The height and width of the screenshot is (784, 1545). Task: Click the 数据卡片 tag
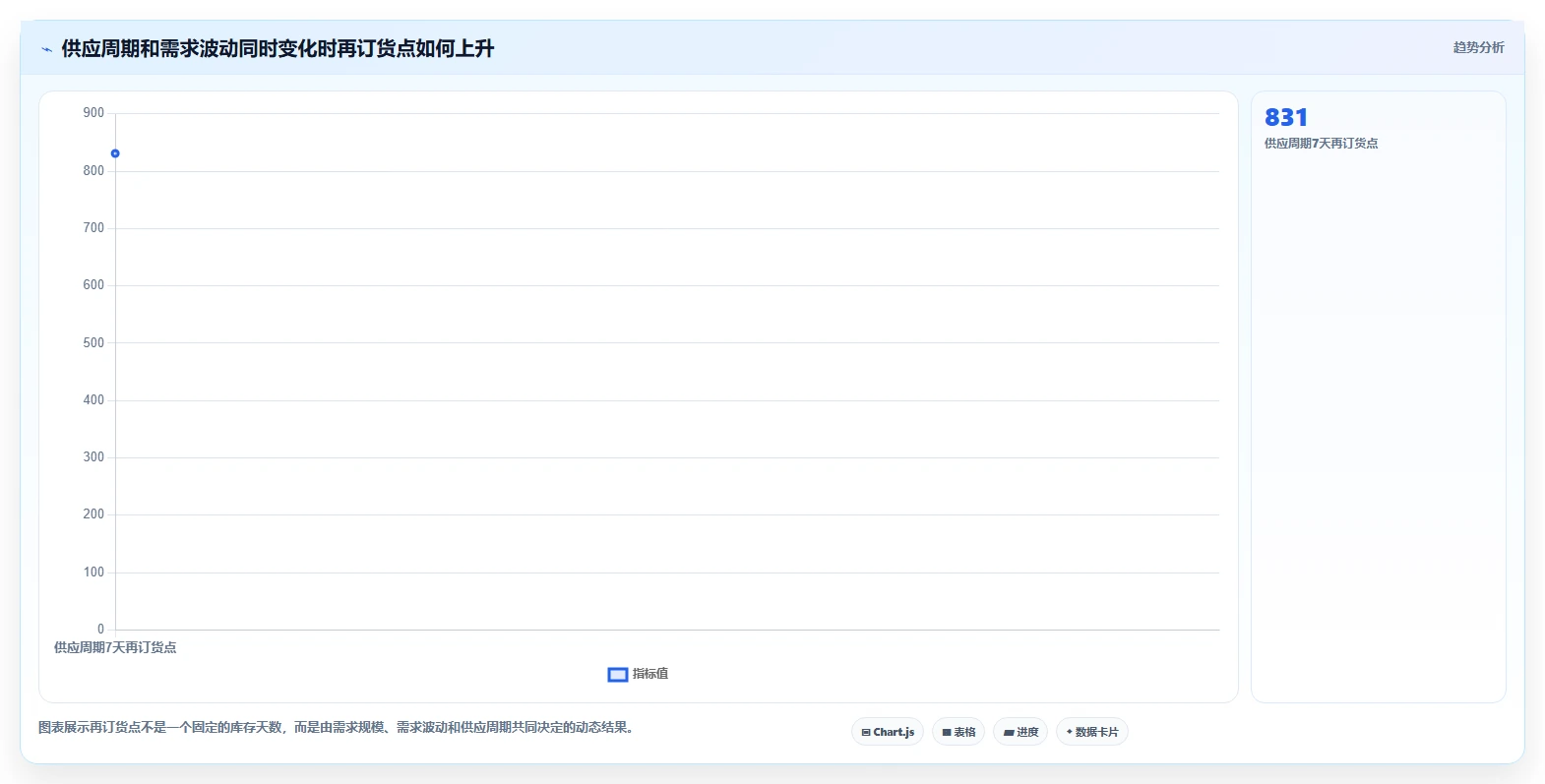click(1092, 732)
